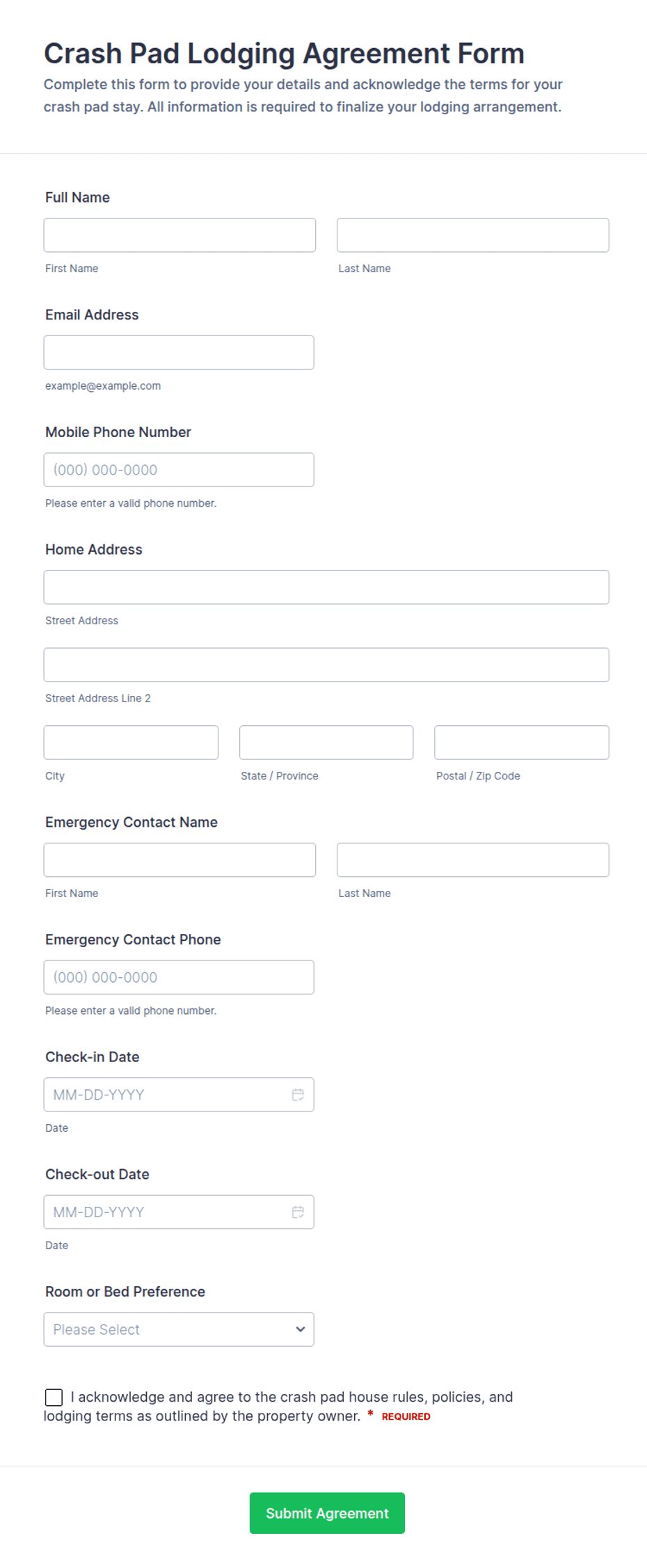
Task: Open the Check-in Date calendar icon
Action: tap(298, 1095)
